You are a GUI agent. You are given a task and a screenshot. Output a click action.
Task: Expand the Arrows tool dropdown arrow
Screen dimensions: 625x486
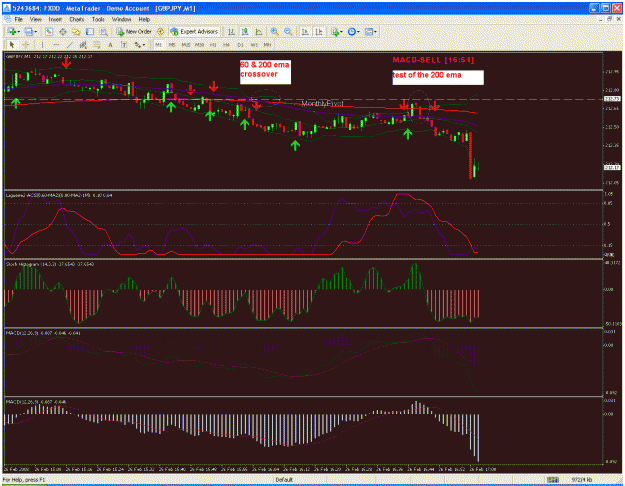143,45
